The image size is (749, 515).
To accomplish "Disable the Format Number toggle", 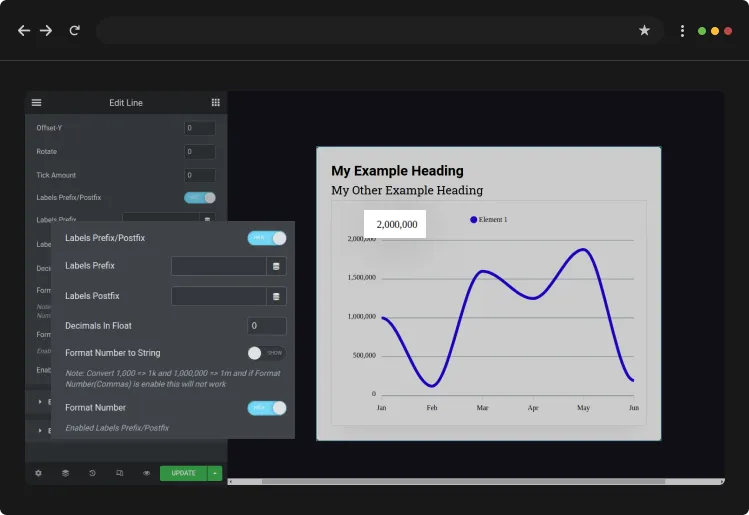I will pyautogui.click(x=267, y=408).
